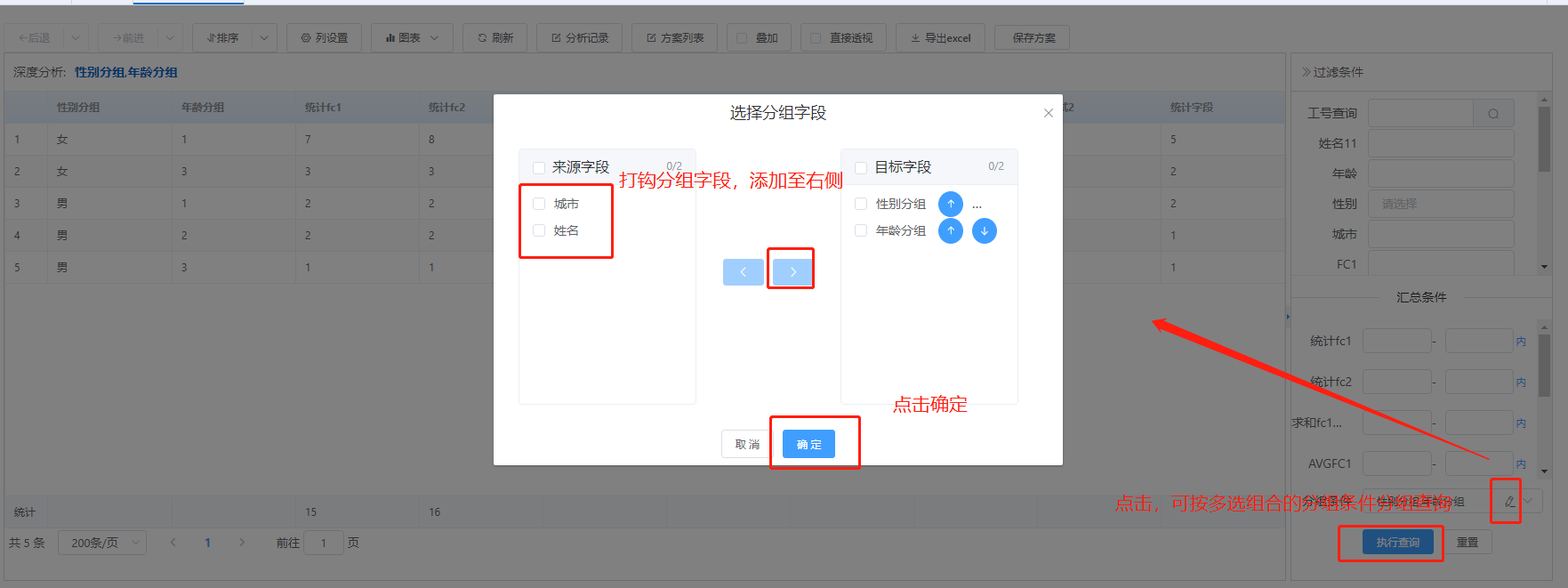Move 性别分组 up in target list
Image resolution: width=1568 pixels, height=588 pixels.
[x=951, y=204]
